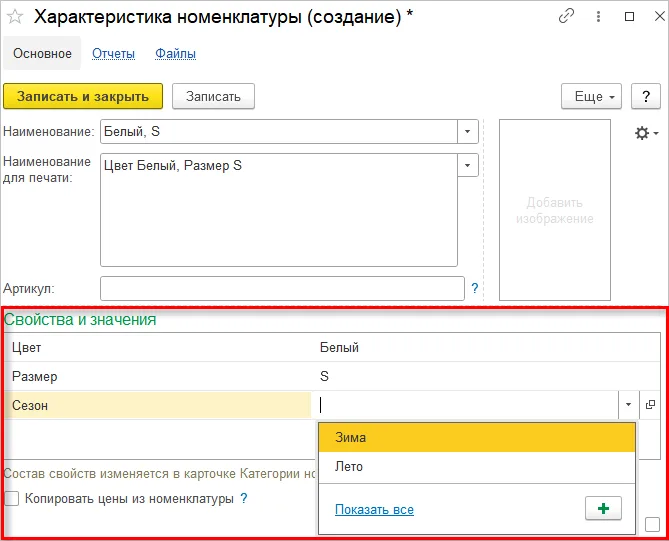
Task: Create new value with green plus
Action: [x=603, y=509]
